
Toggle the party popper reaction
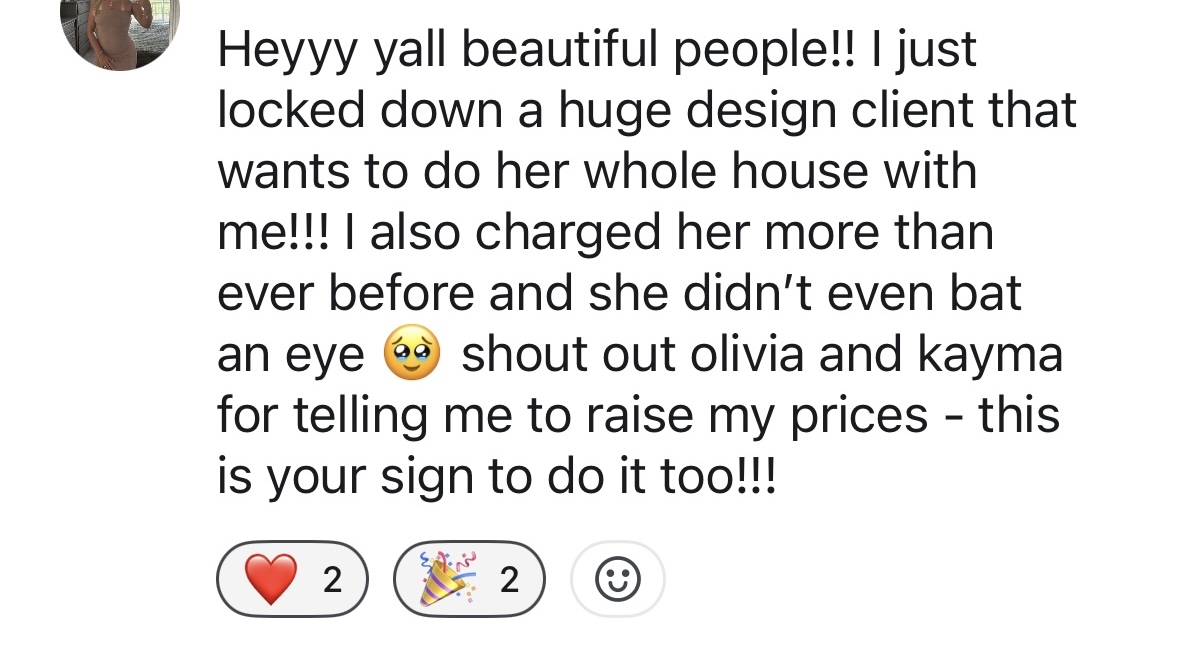click(x=469, y=579)
